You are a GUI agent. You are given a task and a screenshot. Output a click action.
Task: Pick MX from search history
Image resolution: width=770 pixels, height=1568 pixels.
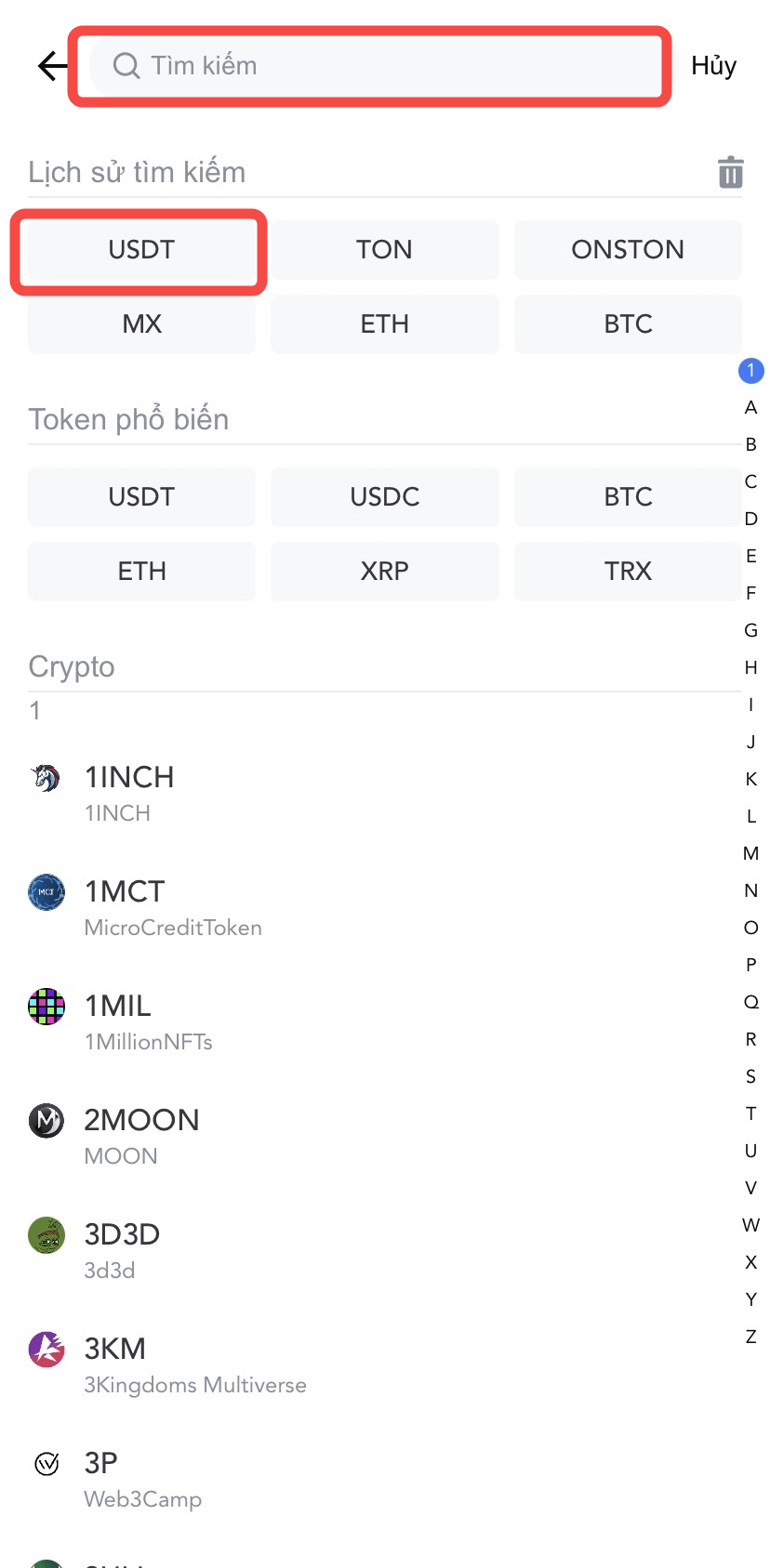pos(141,323)
